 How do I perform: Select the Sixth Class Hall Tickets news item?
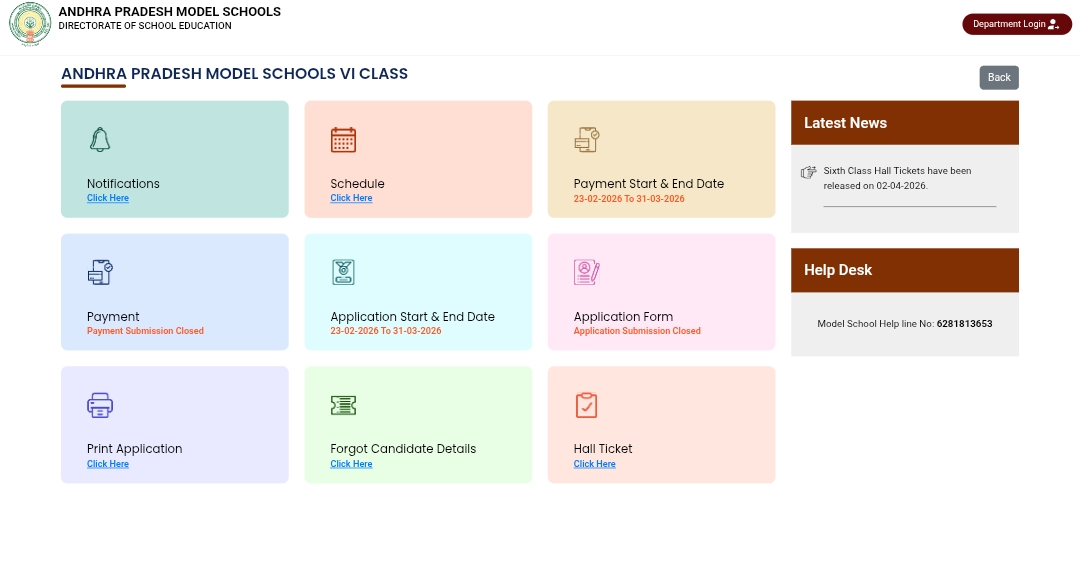[897, 178]
